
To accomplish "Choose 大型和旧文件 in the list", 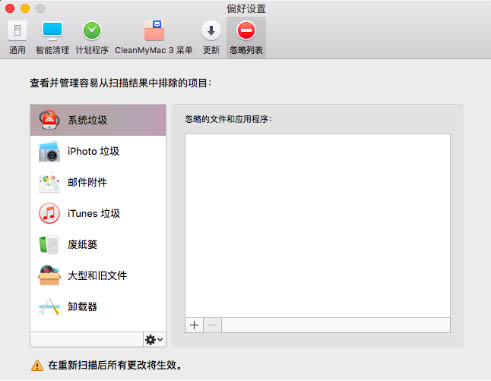I will pyautogui.click(x=98, y=275).
